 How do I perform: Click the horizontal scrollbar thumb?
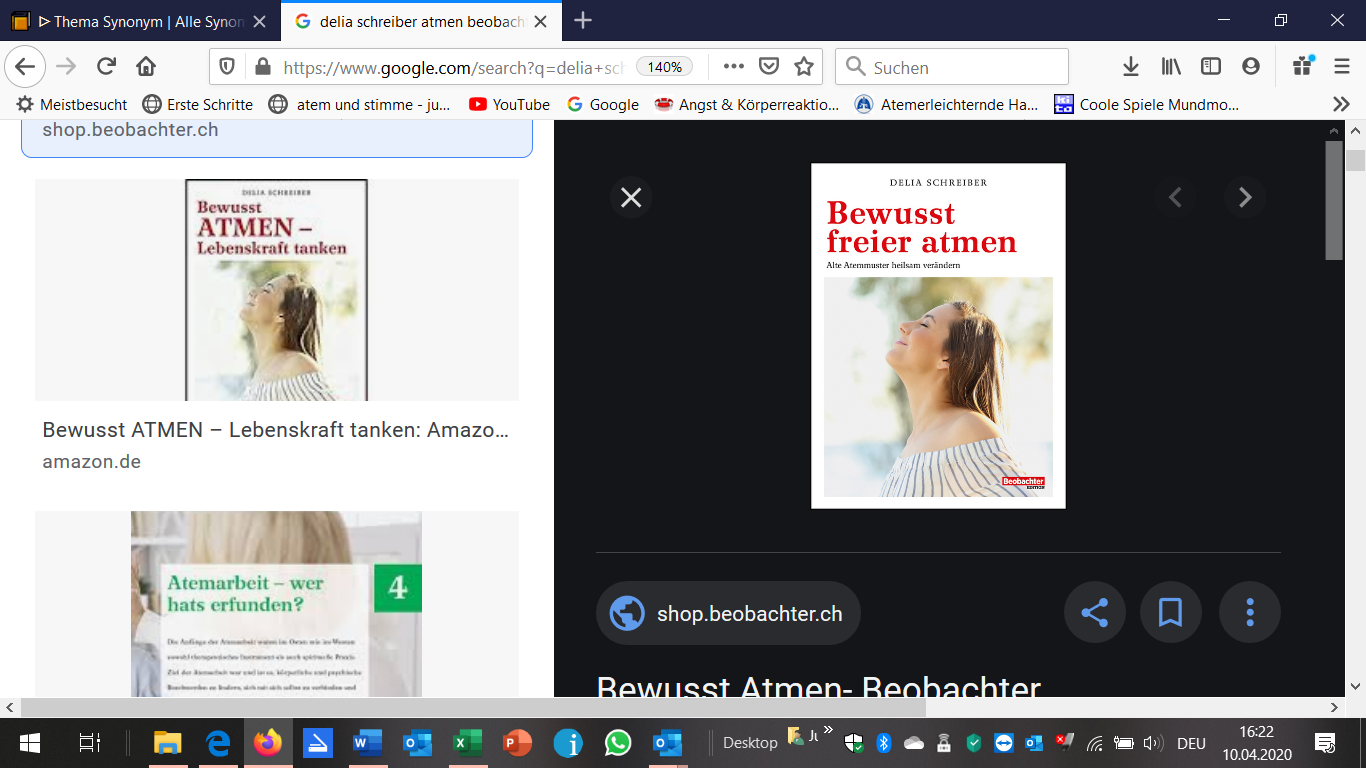coord(473,707)
